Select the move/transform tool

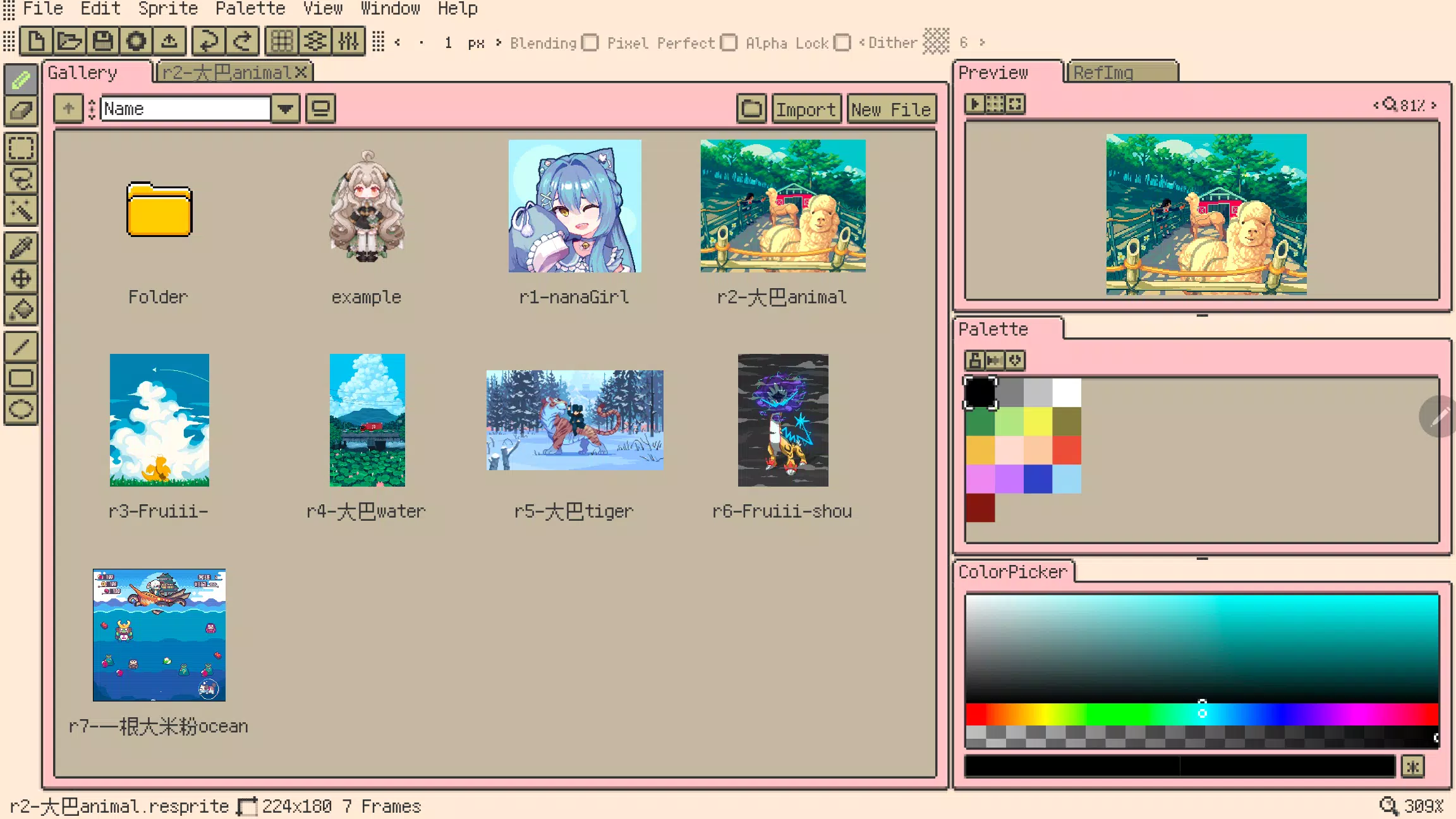click(21, 278)
